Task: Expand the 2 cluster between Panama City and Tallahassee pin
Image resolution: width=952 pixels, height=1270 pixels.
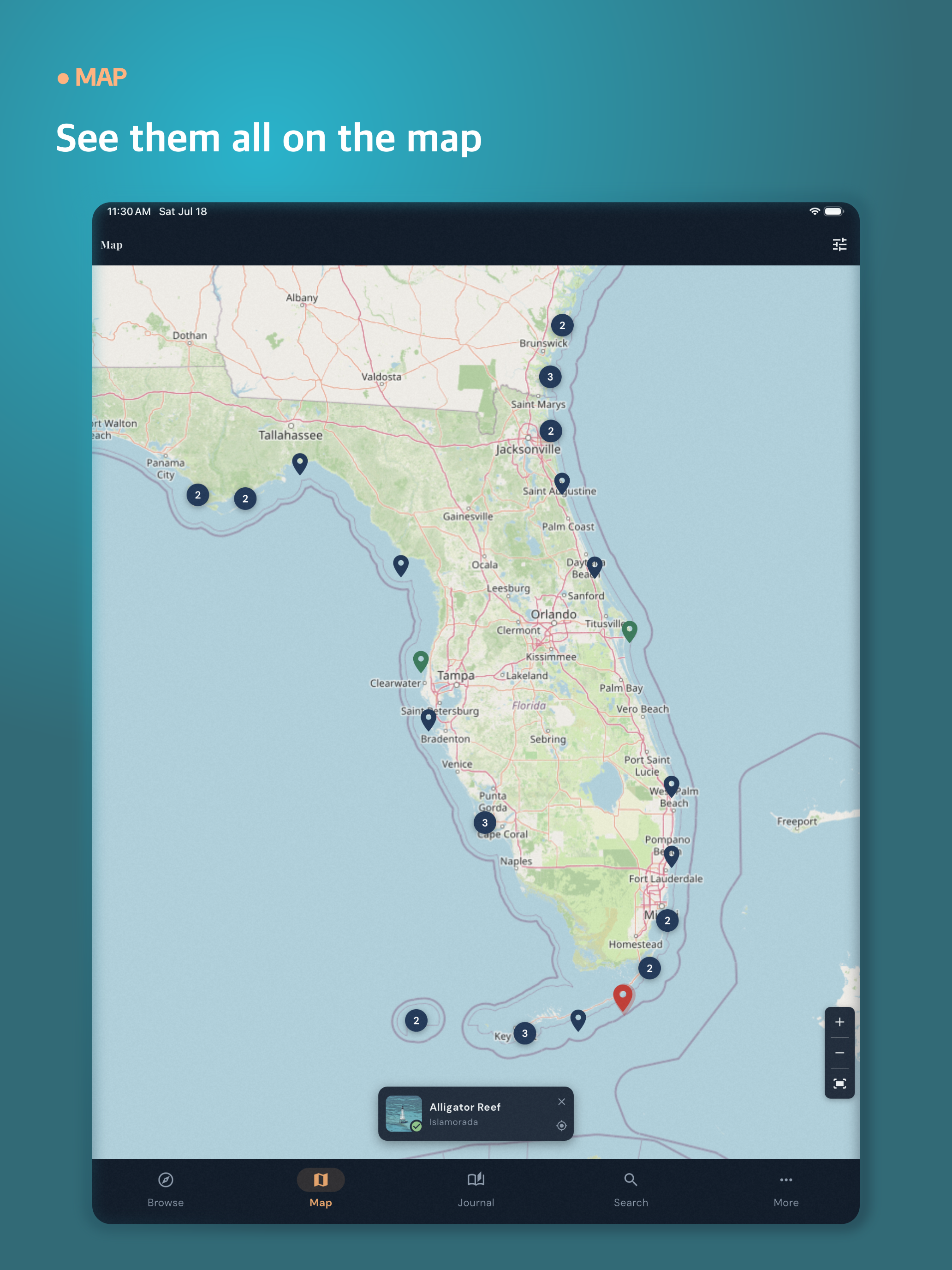Action: (245, 499)
